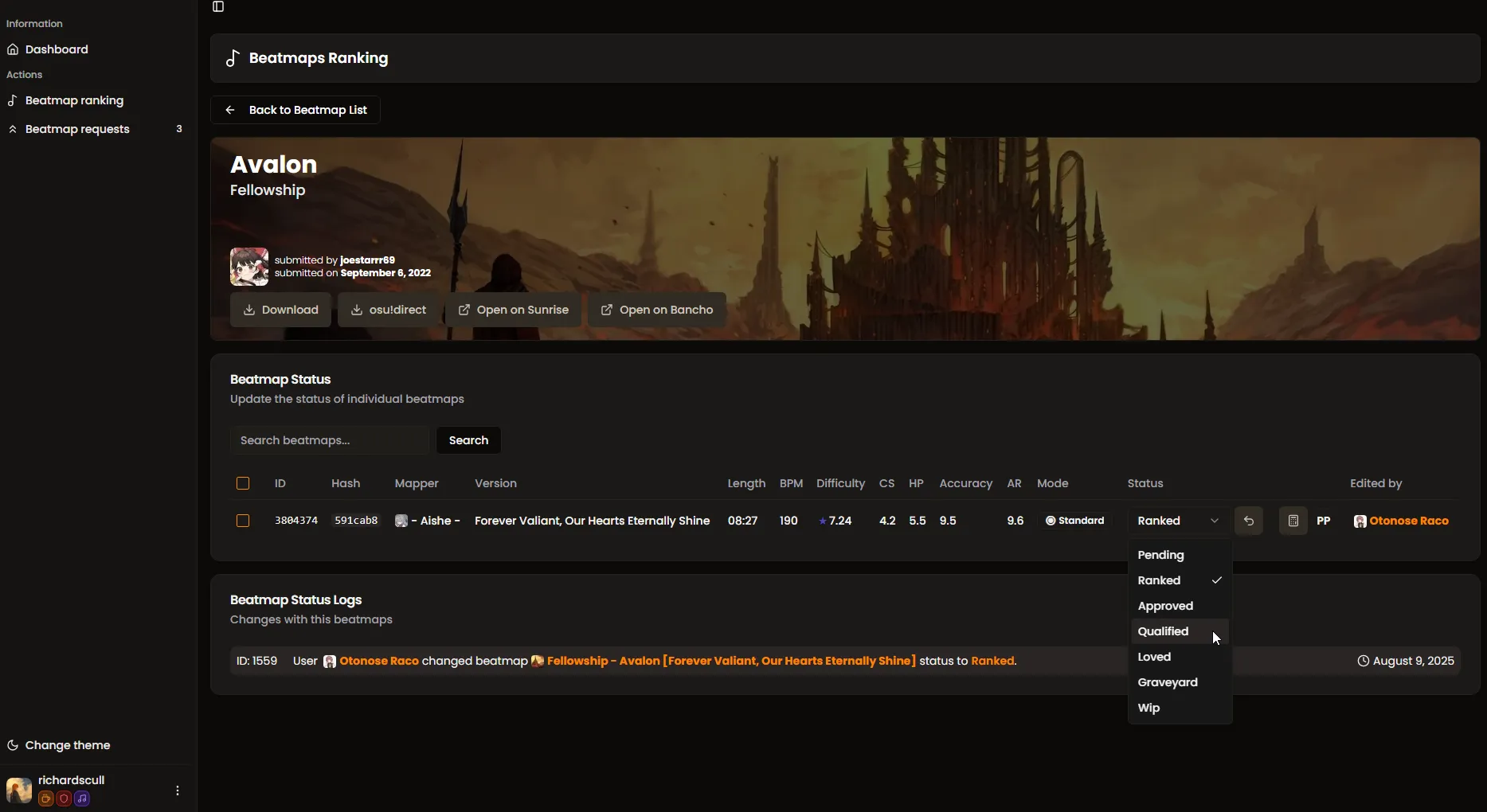This screenshot has height=812, width=1487.
Task: Open beatmap with osu!direct
Action: point(388,310)
